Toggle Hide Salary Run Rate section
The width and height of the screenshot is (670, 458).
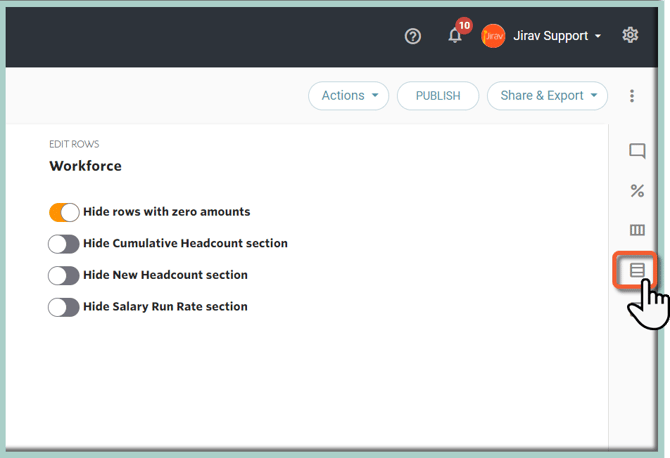pyautogui.click(x=64, y=307)
